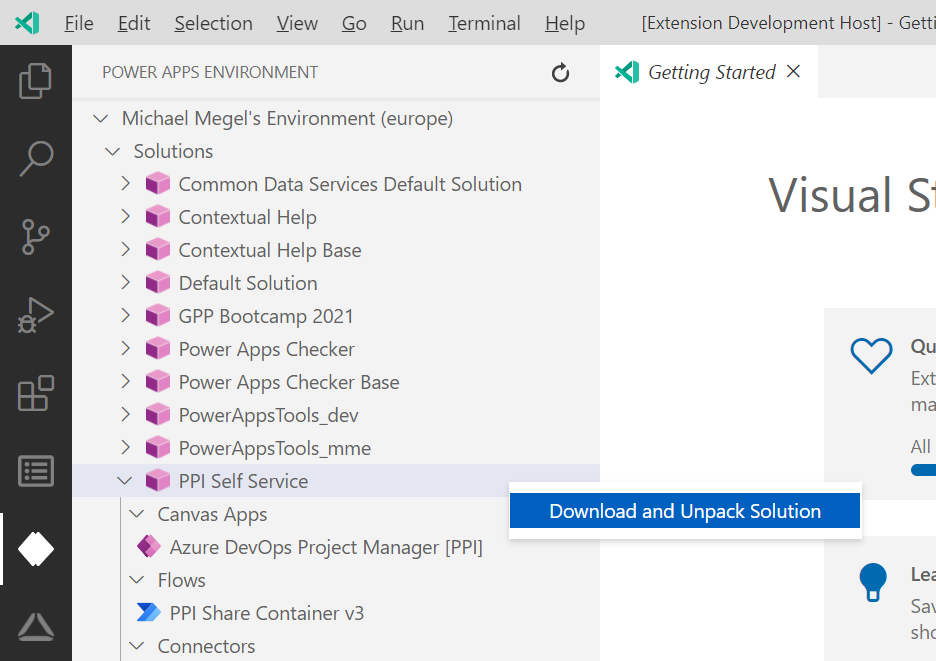Select Azure DevOps Project Manager [PPI] app
936x661 pixels.
click(x=326, y=547)
